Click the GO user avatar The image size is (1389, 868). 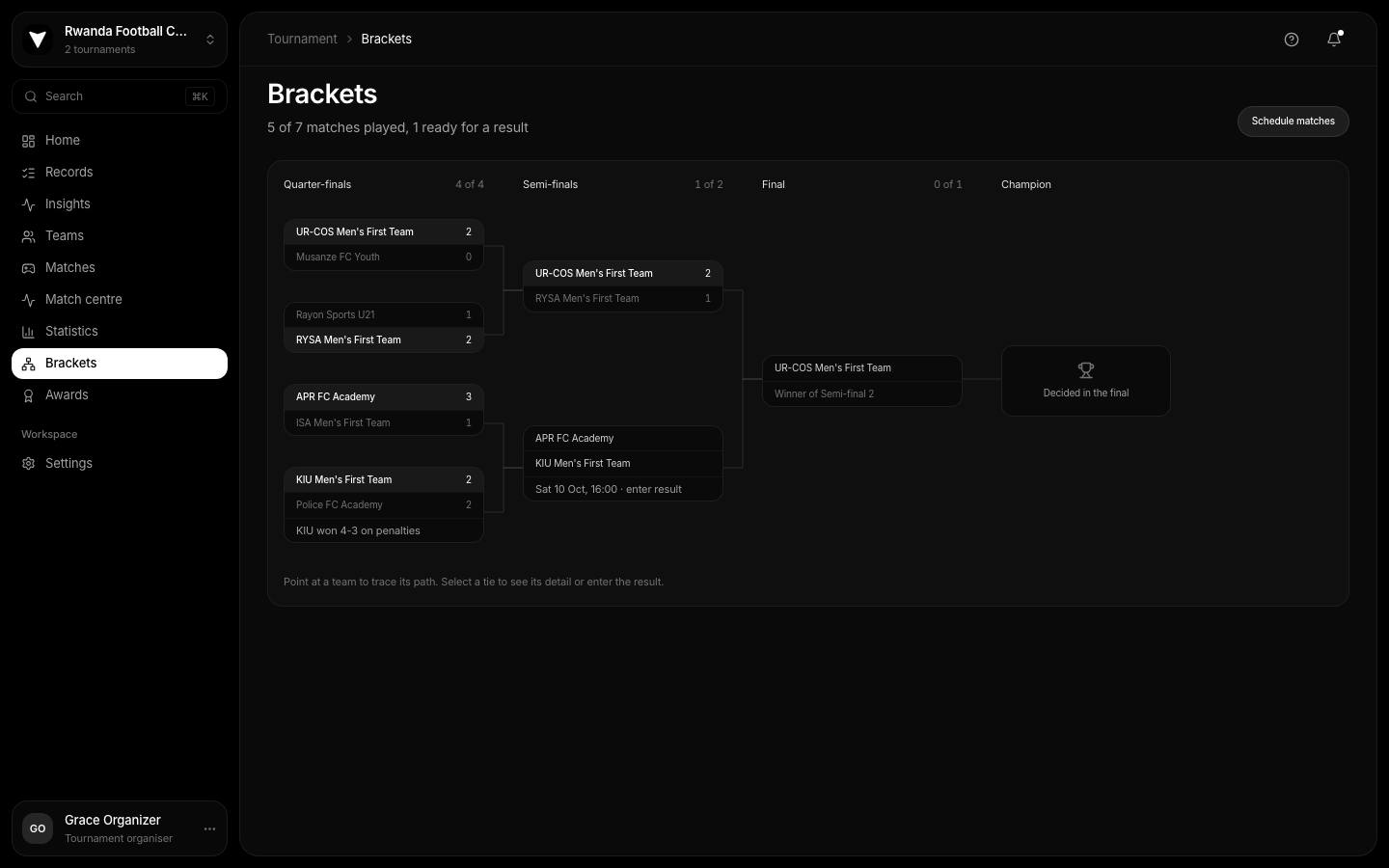coord(38,828)
